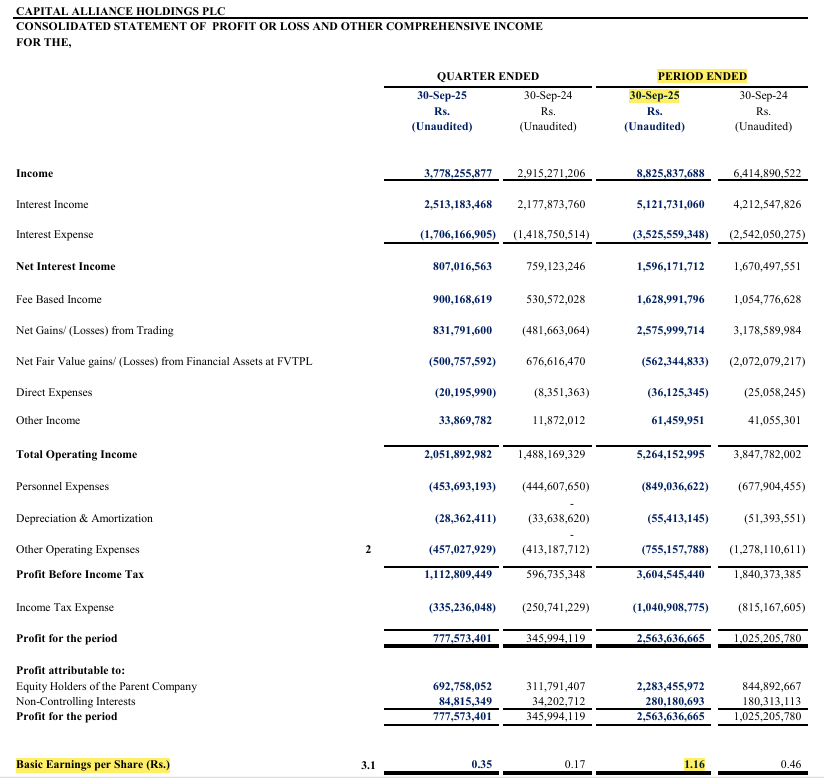Screen dimensions: 824x778
Task: Click the 'CAPITAL ALLIANCE HOLDINGS PLC' heading
Action: [x=120, y=11]
